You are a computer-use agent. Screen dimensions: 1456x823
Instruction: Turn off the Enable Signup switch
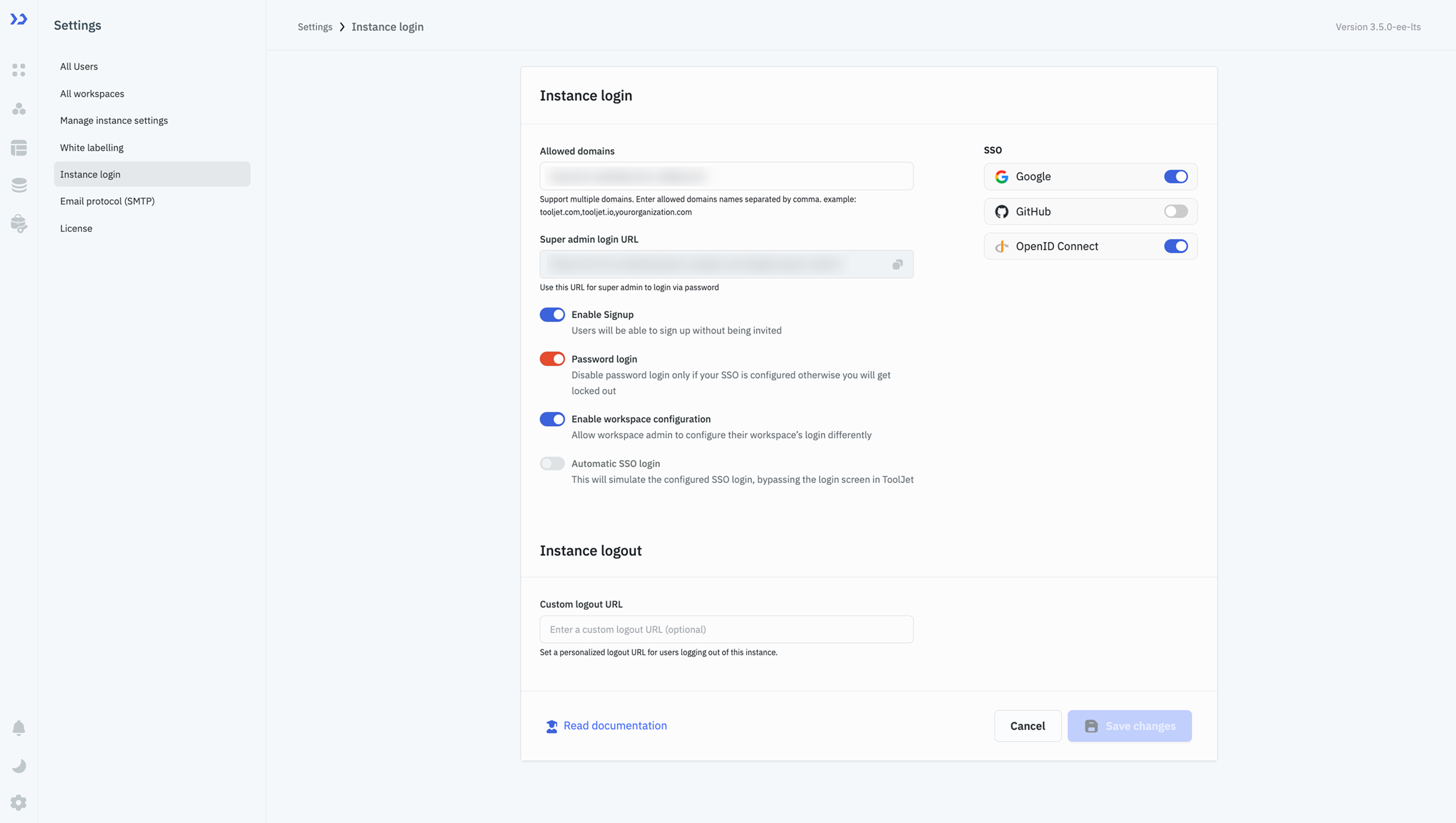(x=552, y=315)
